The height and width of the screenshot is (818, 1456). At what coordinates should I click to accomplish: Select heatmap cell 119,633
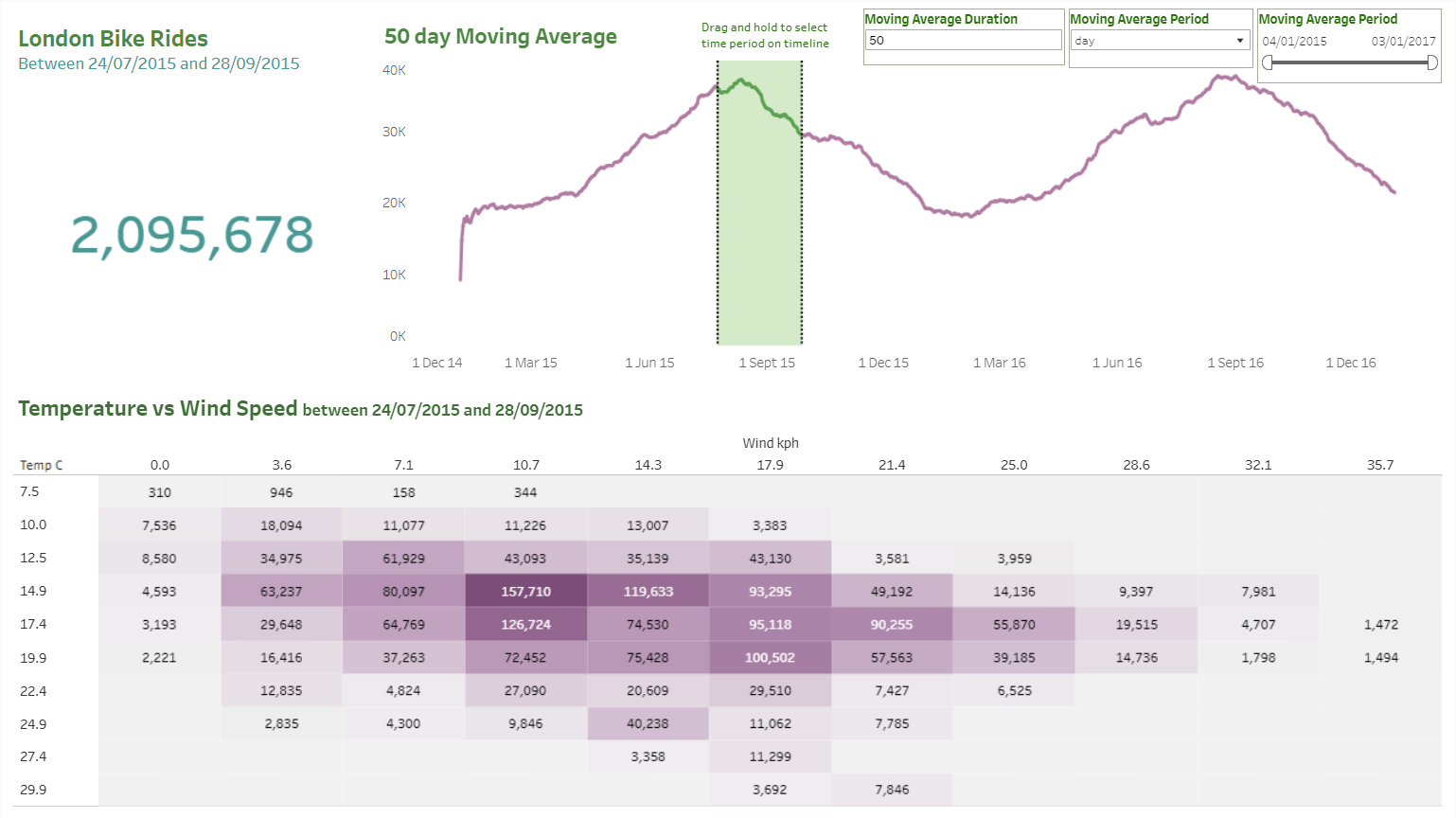(x=648, y=591)
